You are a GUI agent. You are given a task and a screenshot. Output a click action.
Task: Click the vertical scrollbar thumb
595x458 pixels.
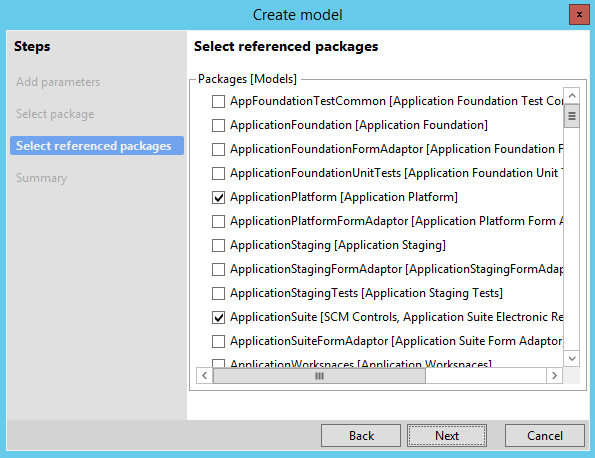pos(572,116)
